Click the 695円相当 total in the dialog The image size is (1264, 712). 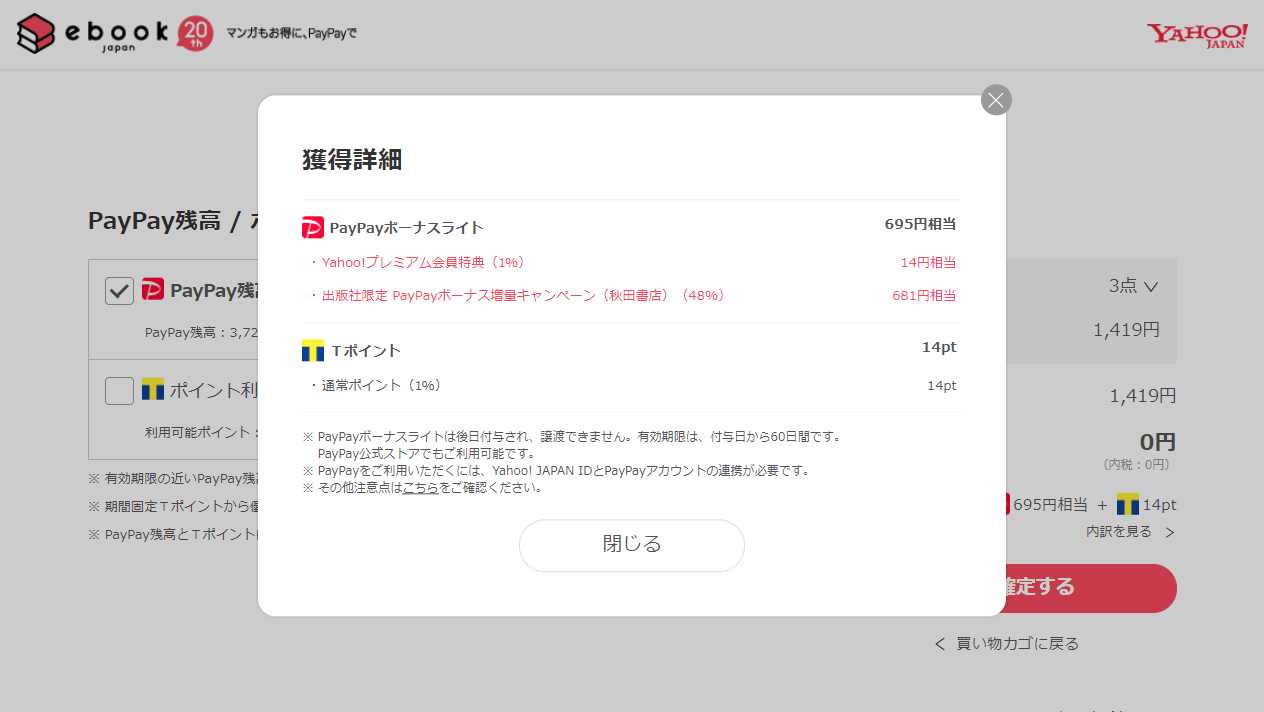(920, 224)
